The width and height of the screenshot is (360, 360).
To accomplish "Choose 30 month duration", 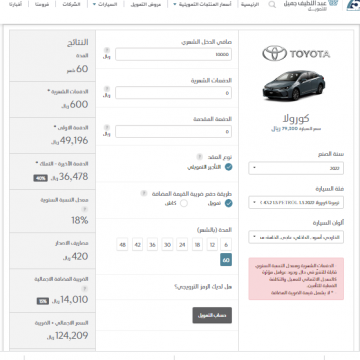I will click(x=167, y=245).
